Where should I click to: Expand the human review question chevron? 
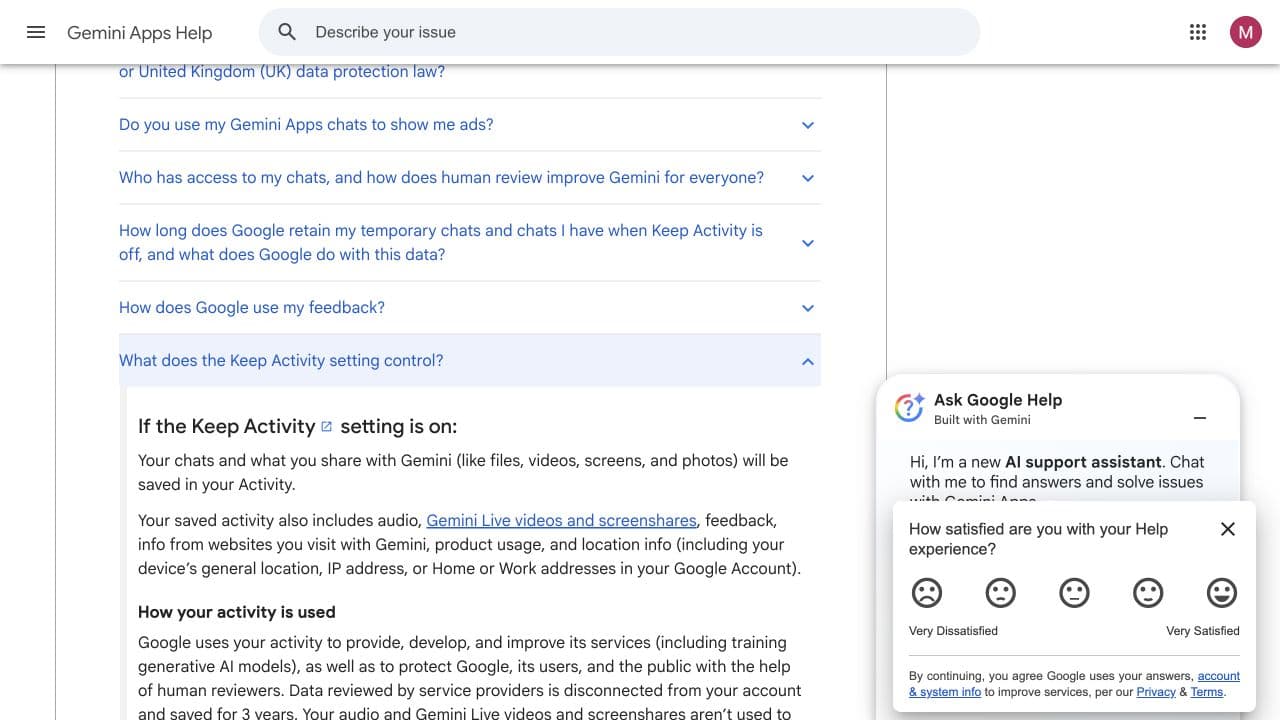click(x=808, y=178)
